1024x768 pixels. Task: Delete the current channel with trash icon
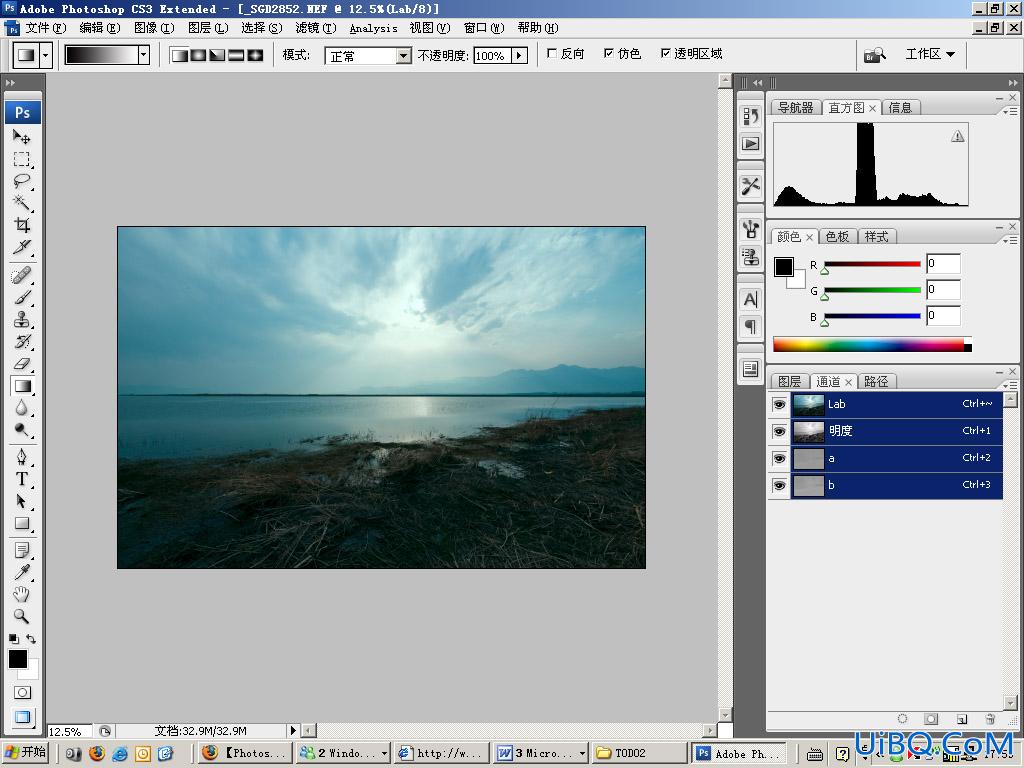[990, 719]
